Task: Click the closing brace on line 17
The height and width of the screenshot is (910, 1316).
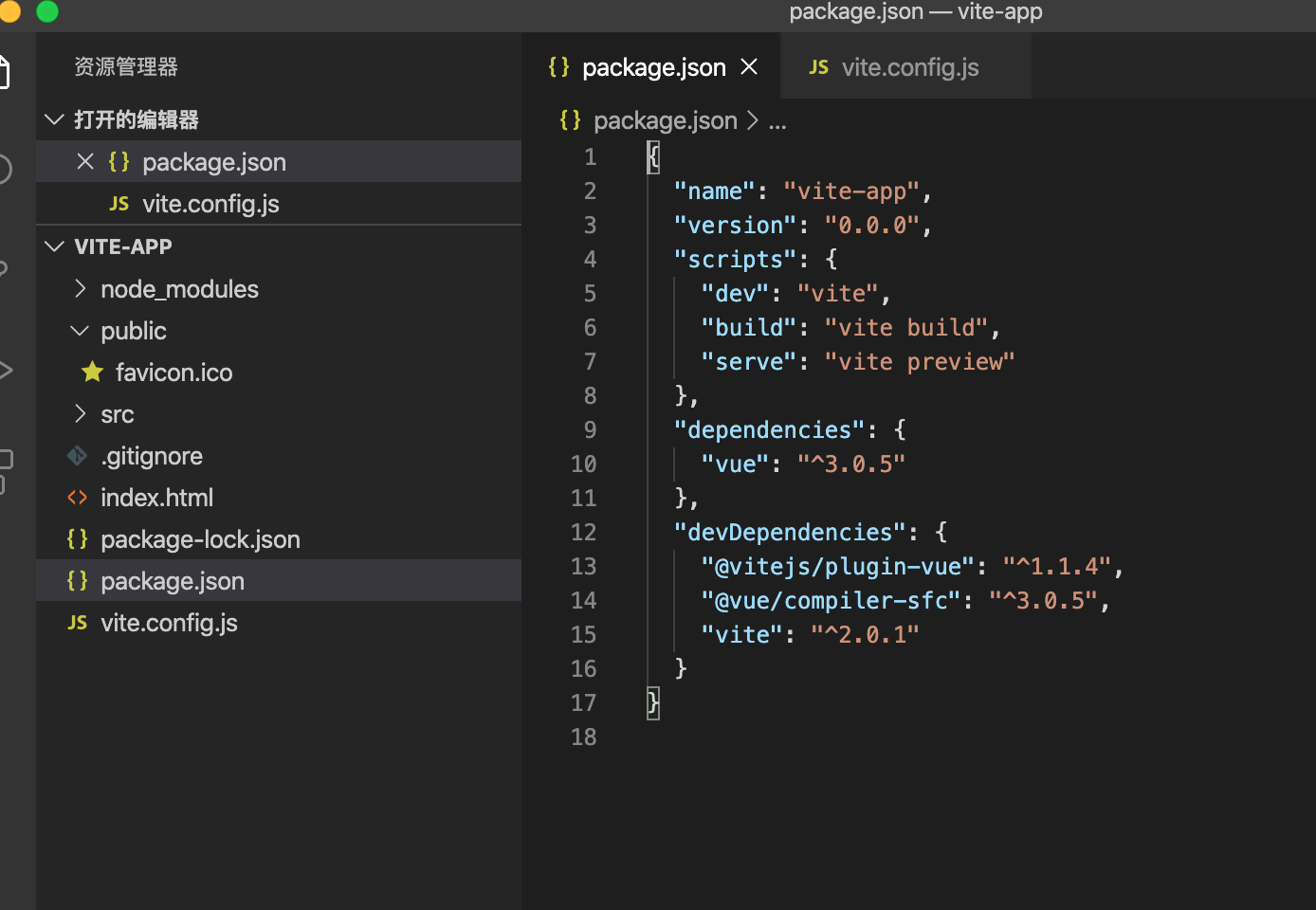Action: click(x=653, y=703)
